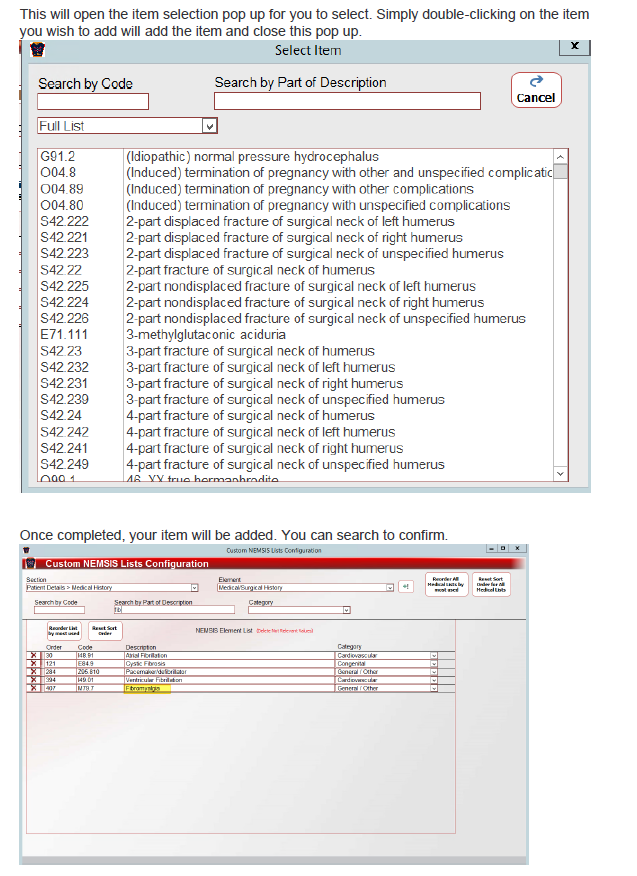Select code G91.2 normal pressure hydrocephalus

(295, 156)
